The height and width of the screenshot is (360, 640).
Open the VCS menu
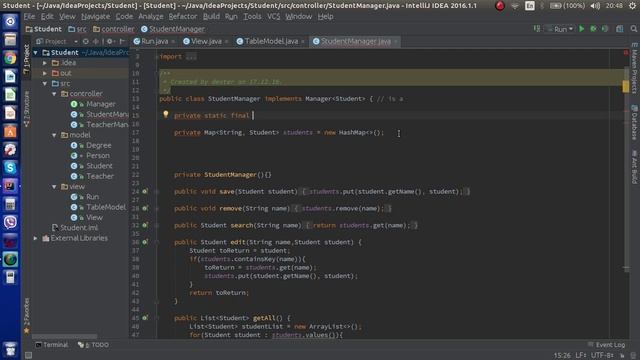point(273,16)
